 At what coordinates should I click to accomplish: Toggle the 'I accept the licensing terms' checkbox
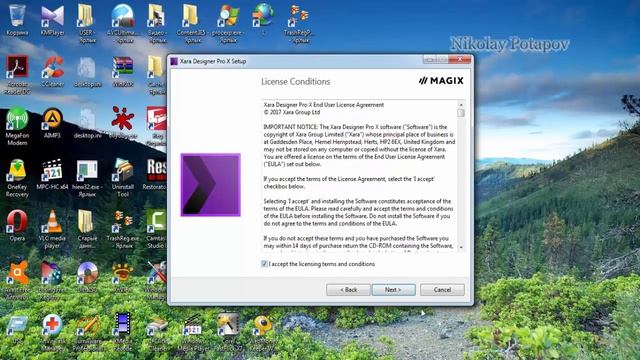(264, 264)
